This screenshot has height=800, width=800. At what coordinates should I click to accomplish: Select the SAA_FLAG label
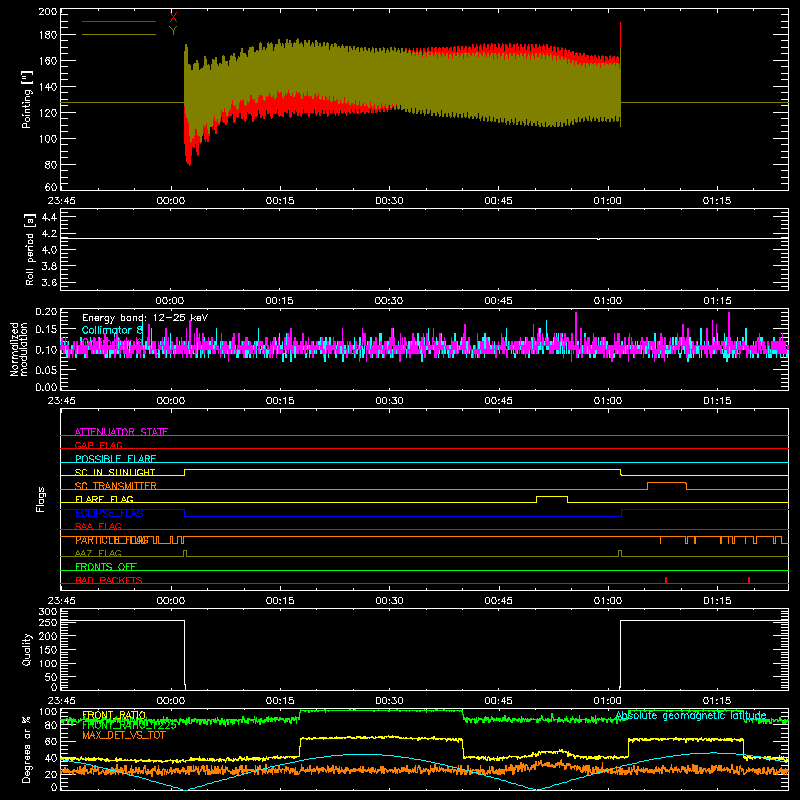click(x=98, y=526)
